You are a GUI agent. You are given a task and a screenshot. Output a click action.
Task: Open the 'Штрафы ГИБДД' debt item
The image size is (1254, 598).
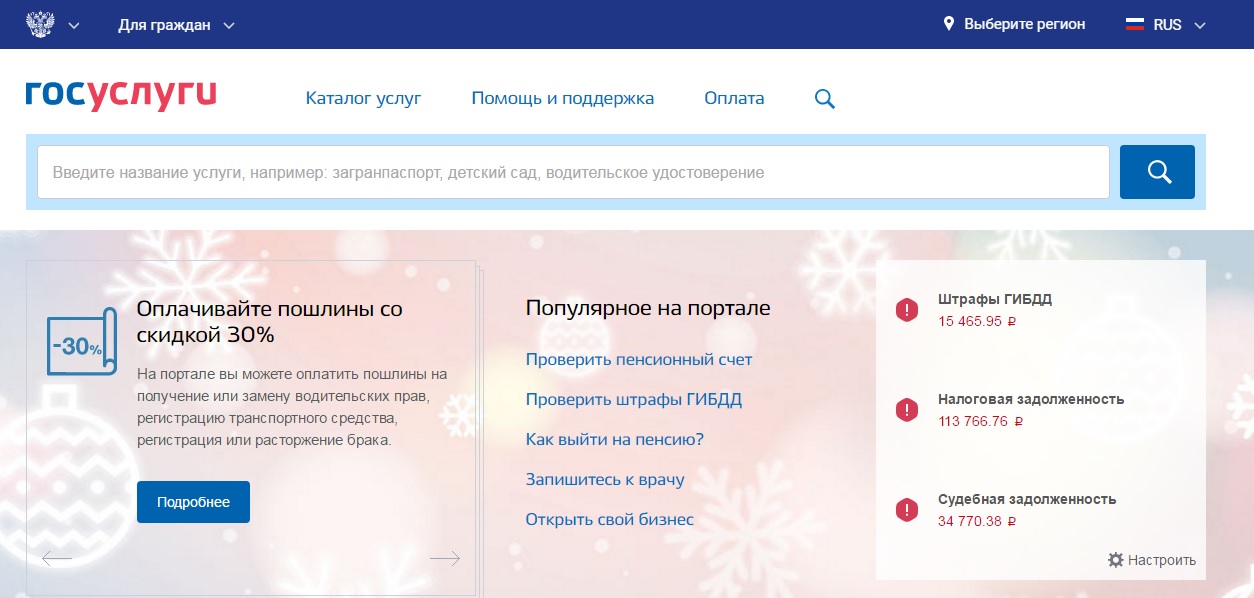click(995, 299)
